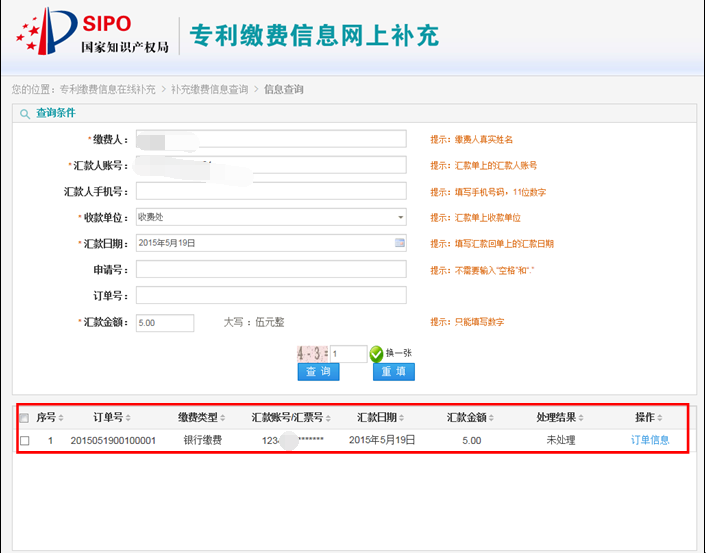Click the captcha image 4-3=

tap(313, 354)
